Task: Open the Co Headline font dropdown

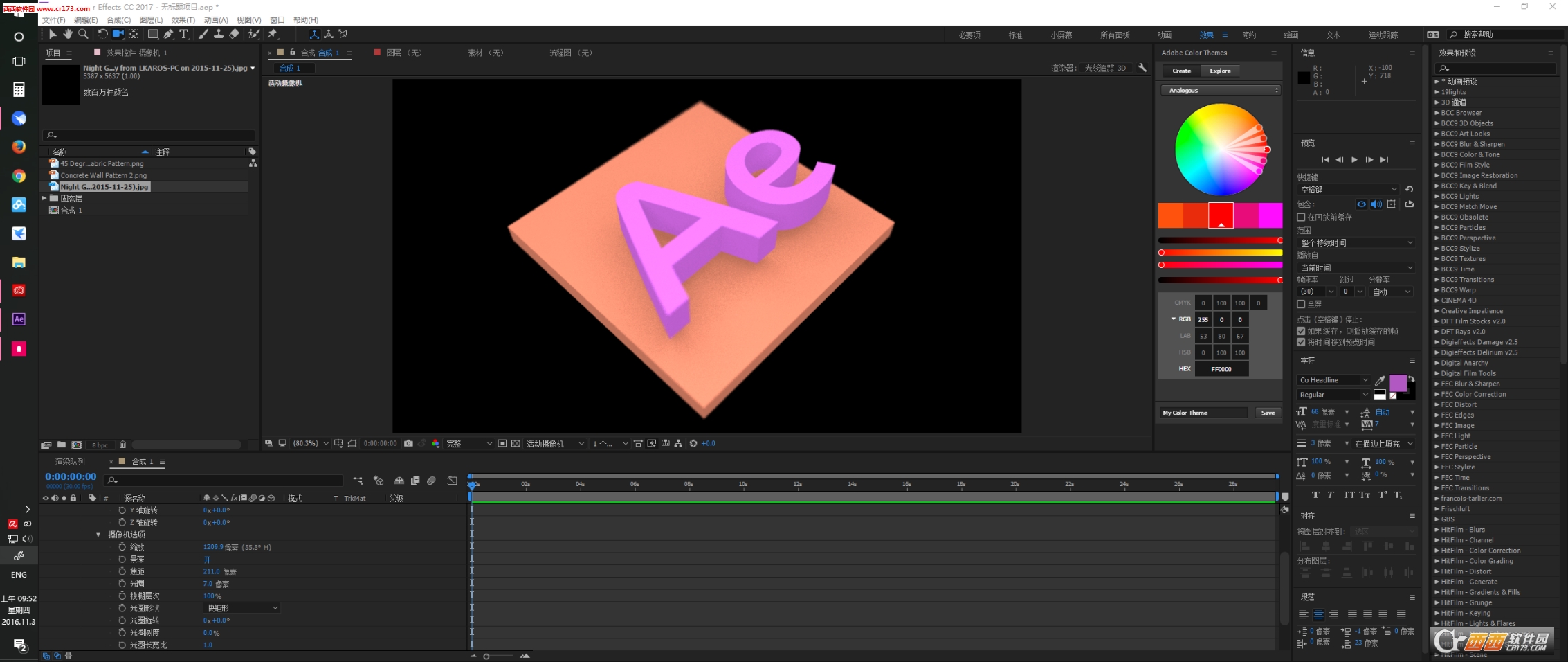Action: (x=1333, y=380)
